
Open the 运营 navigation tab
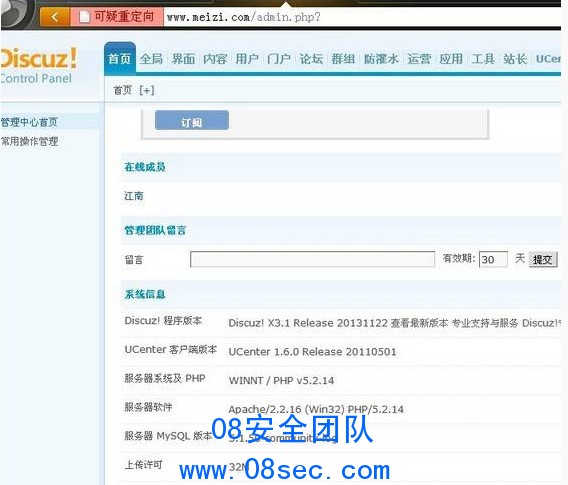[419, 59]
